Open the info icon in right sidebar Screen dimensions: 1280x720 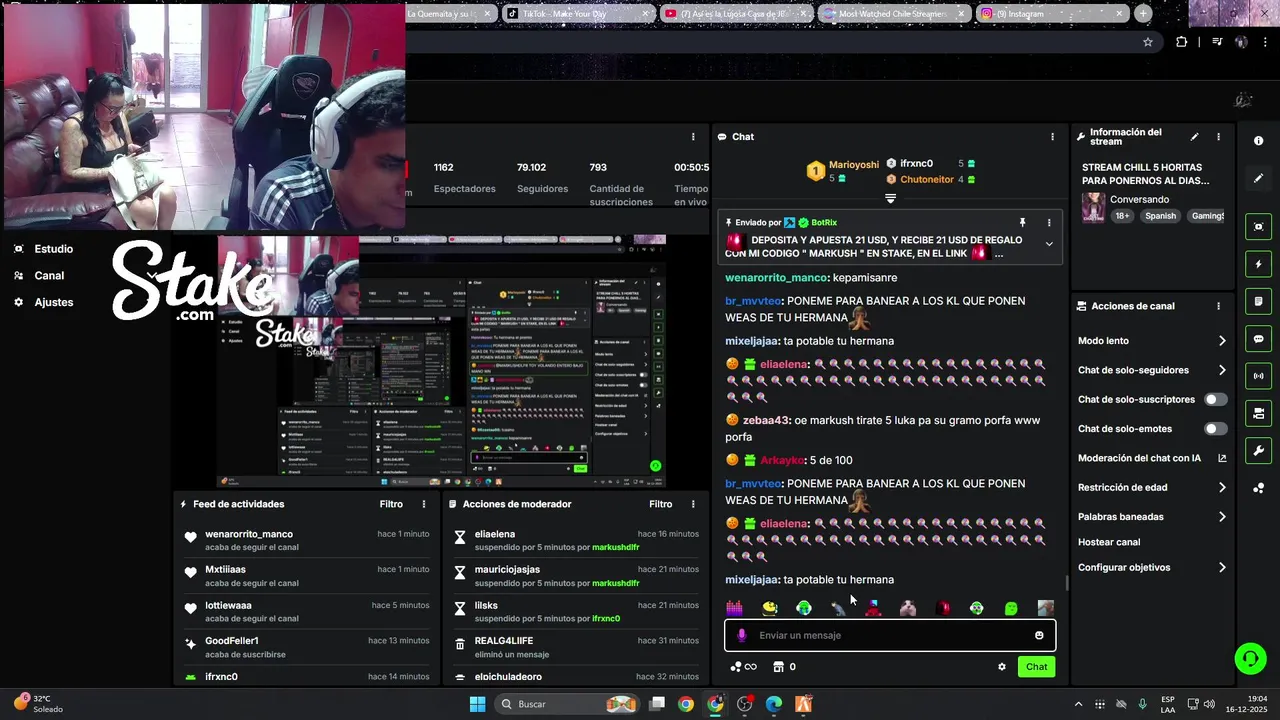point(1258,141)
